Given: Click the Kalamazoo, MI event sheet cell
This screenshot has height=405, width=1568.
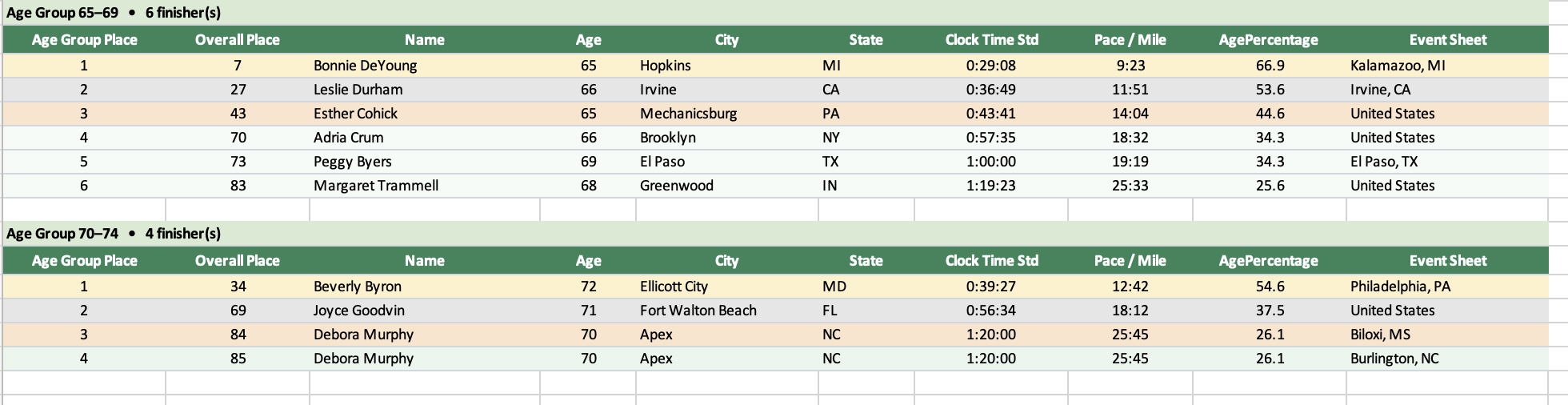Looking at the screenshot, I should (x=1398, y=66).
